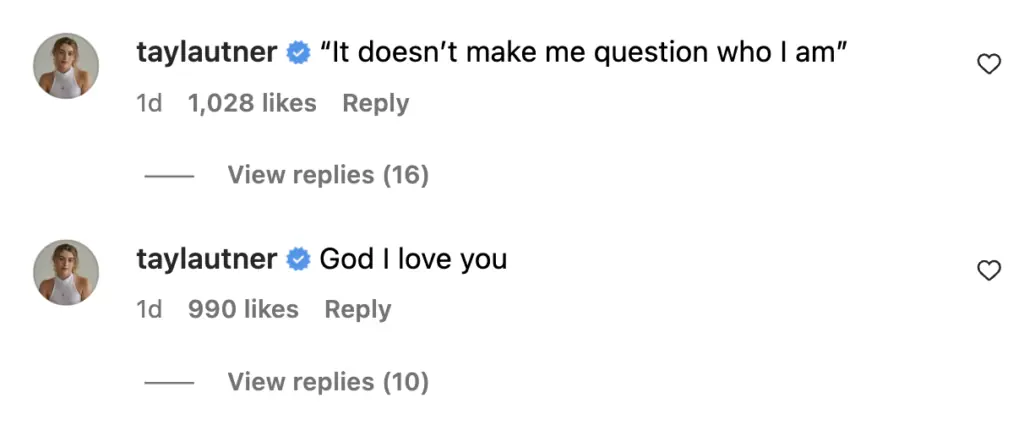Open taylautner username on "God I love you" comment

pyautogui.click(x=206, y=260)
